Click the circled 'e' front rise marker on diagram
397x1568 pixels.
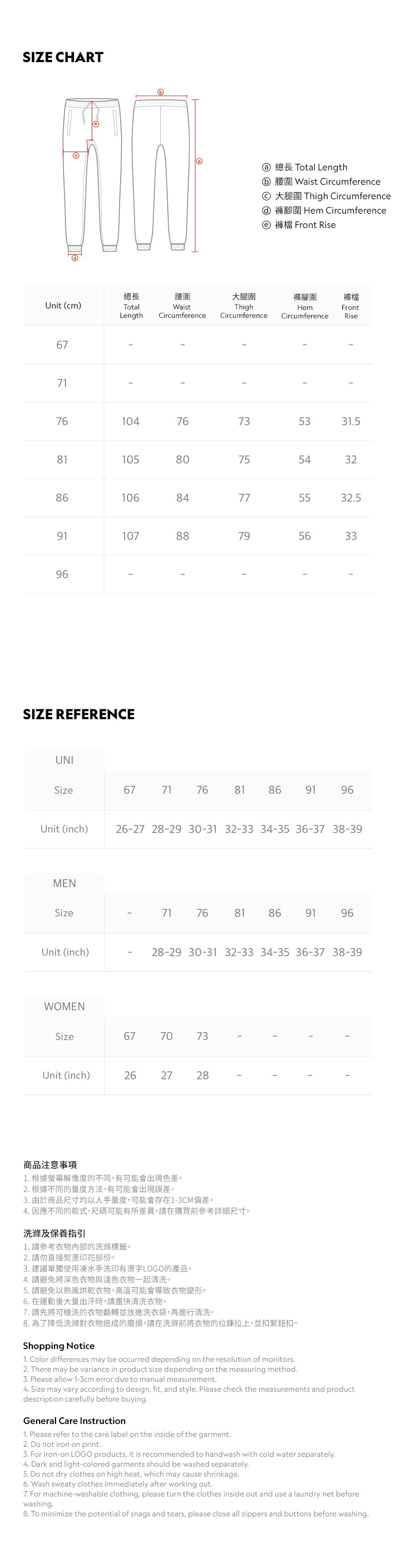[x=95, y=124]
